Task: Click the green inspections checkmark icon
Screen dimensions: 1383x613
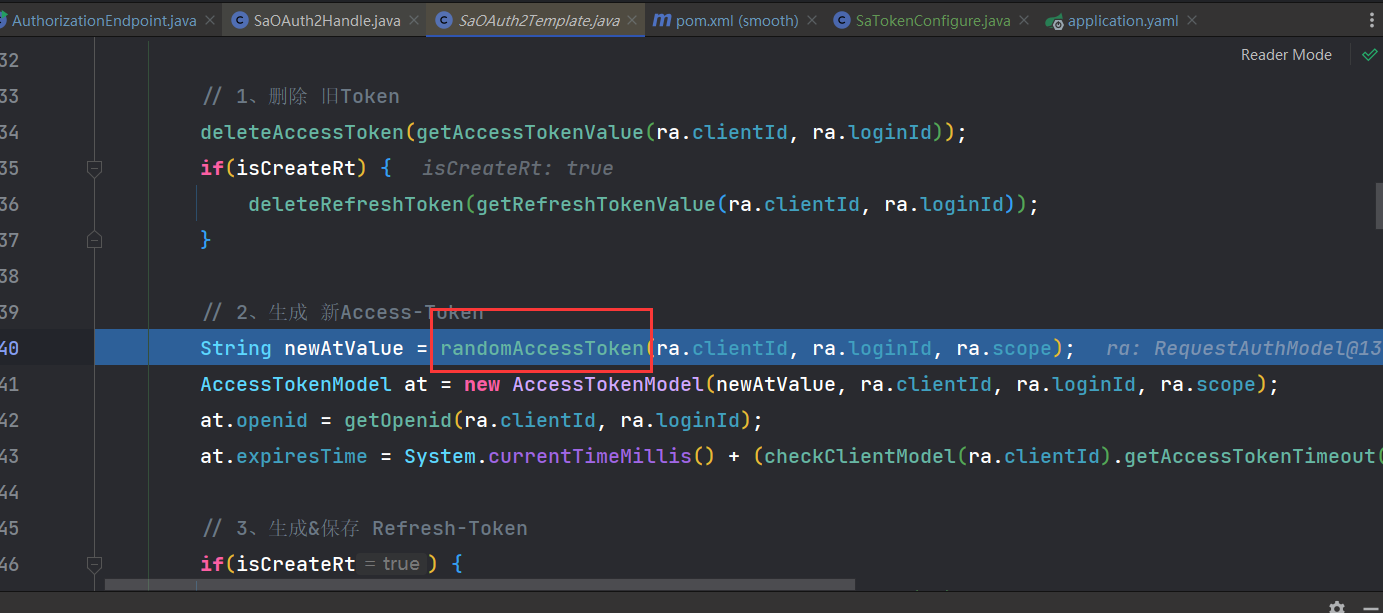Action: (x=1369, y=54)
